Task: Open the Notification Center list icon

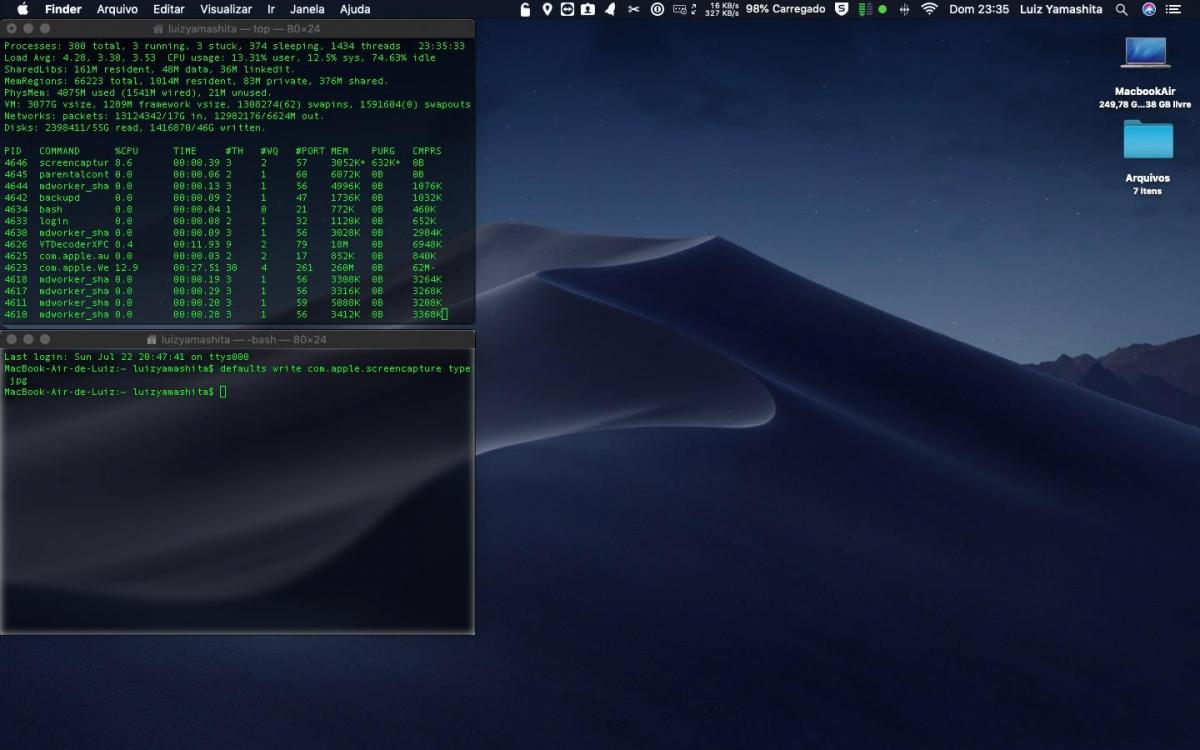Action: 1174,9
